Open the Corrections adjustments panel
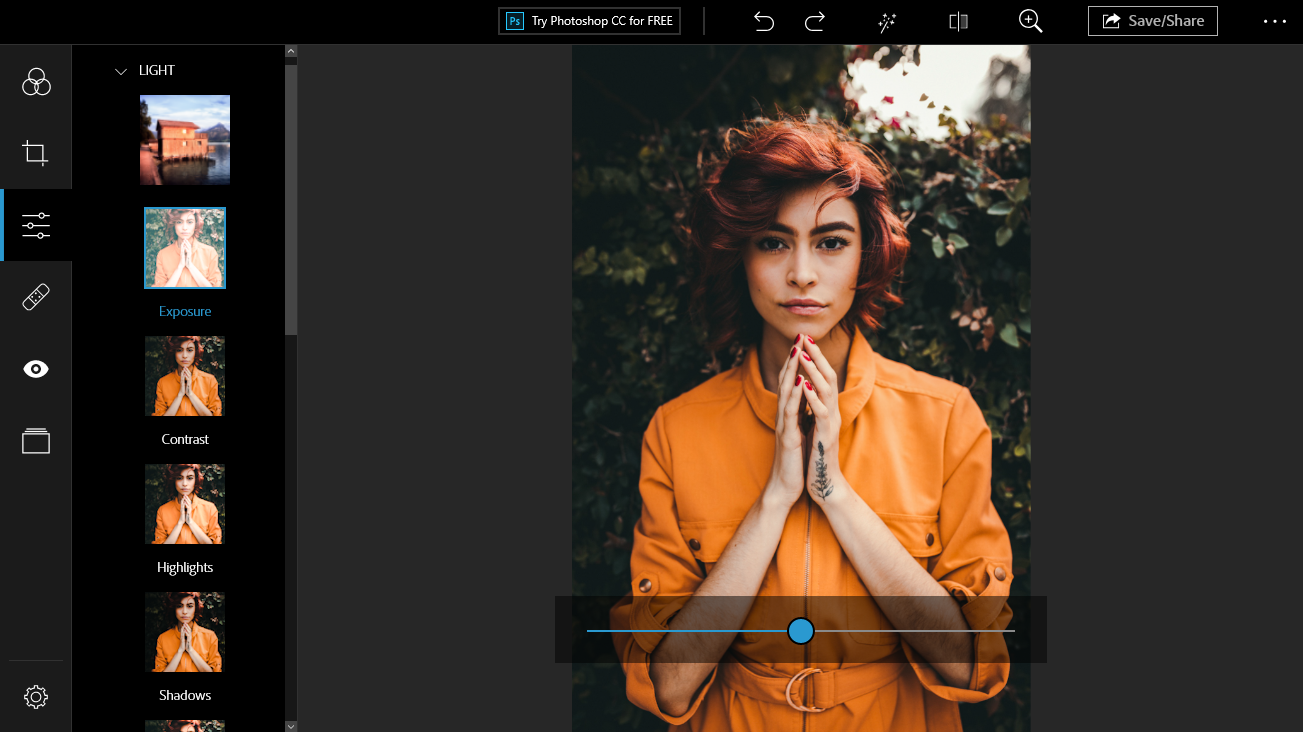The height and width of the screenshot is (732, 1303). (x=36, y=225)
